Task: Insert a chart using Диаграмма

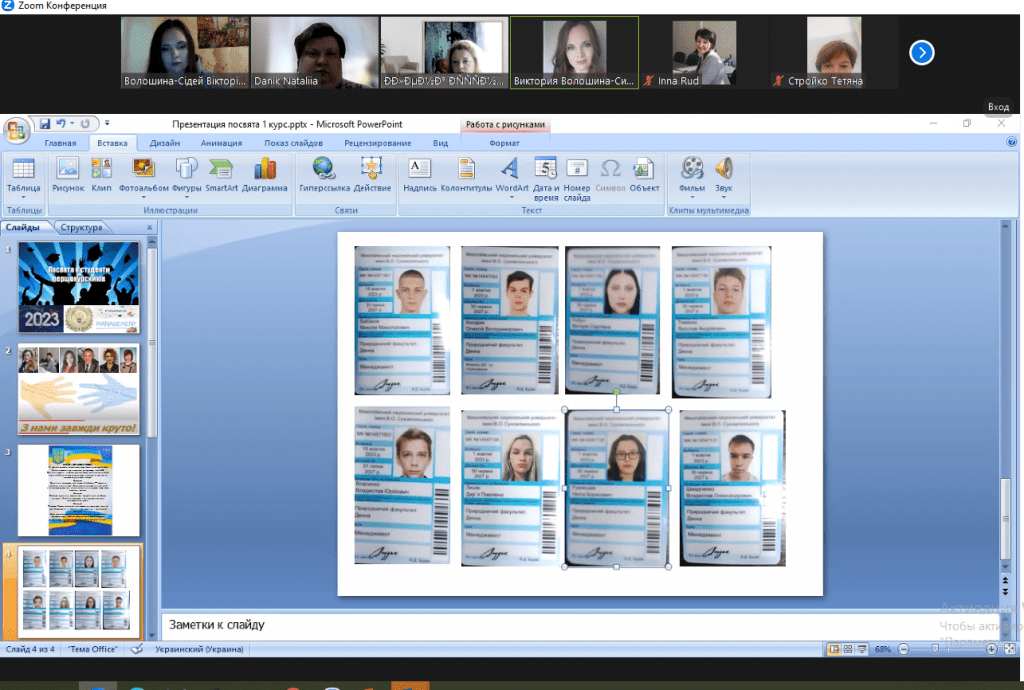Action: click(x=264, y=175)
